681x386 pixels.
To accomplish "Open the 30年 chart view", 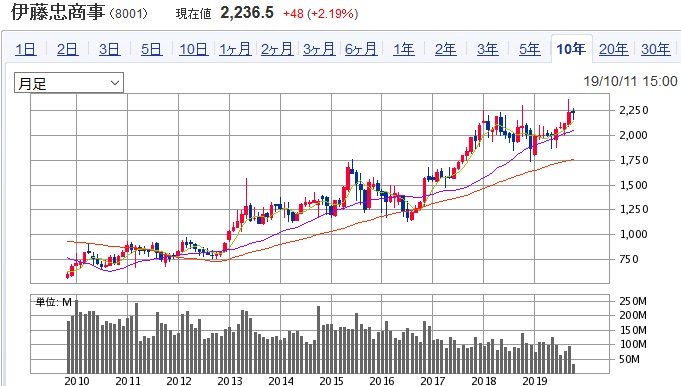I will 655,49.
